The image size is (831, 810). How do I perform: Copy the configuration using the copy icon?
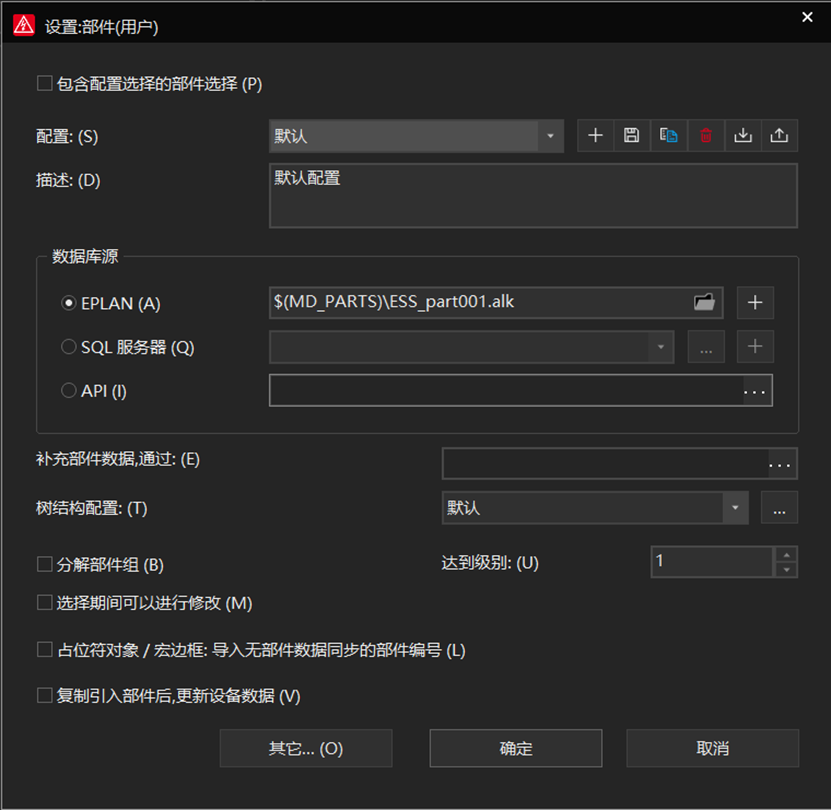tap(668, 136)
